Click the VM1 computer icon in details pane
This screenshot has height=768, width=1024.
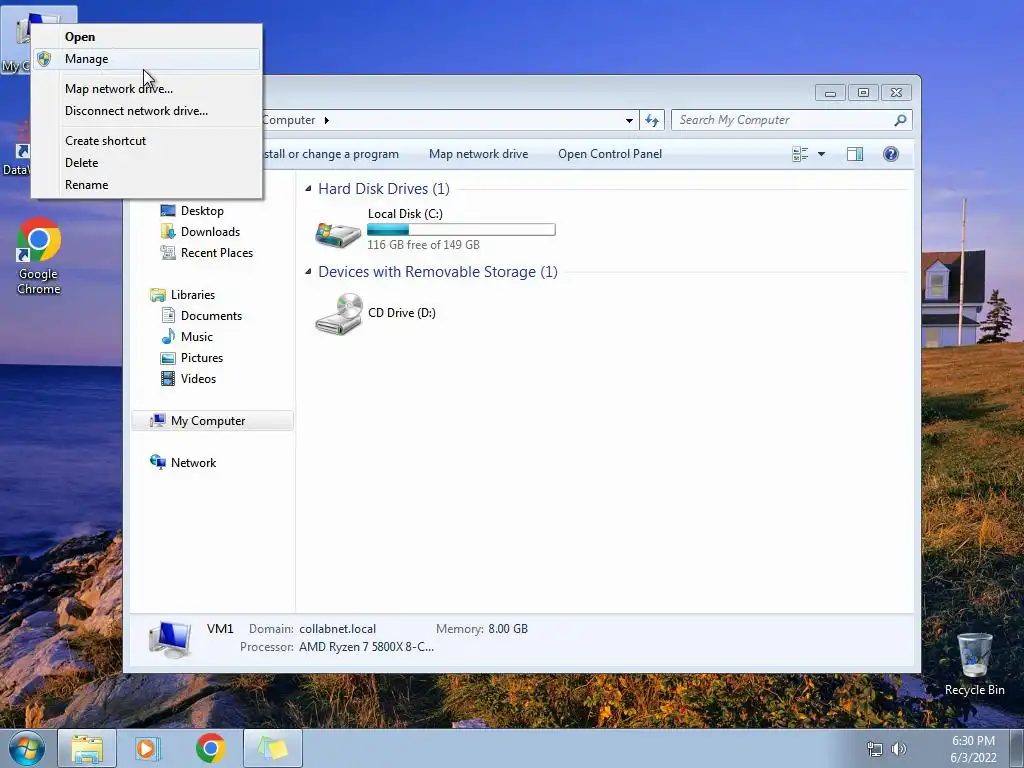pos(170,638)
